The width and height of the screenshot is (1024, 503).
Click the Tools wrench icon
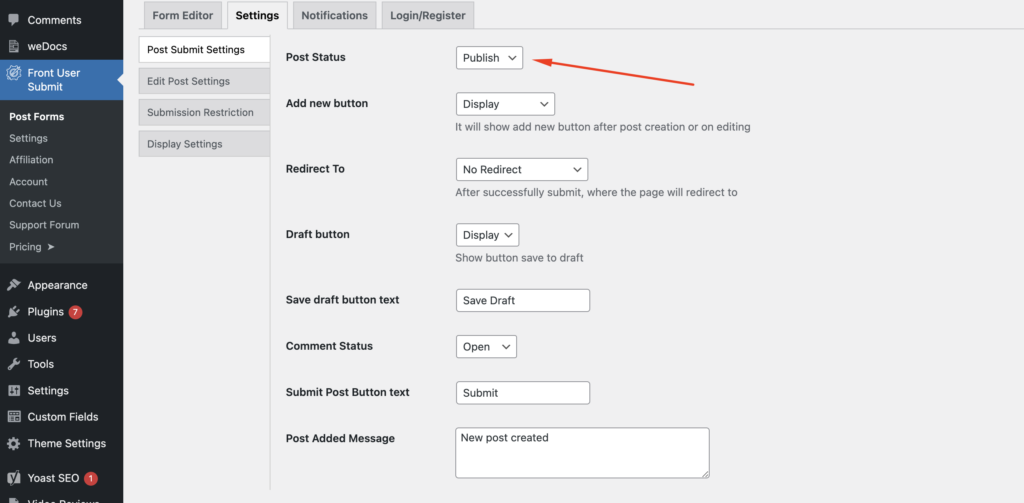pyautogui.click(x=13, y=364)
